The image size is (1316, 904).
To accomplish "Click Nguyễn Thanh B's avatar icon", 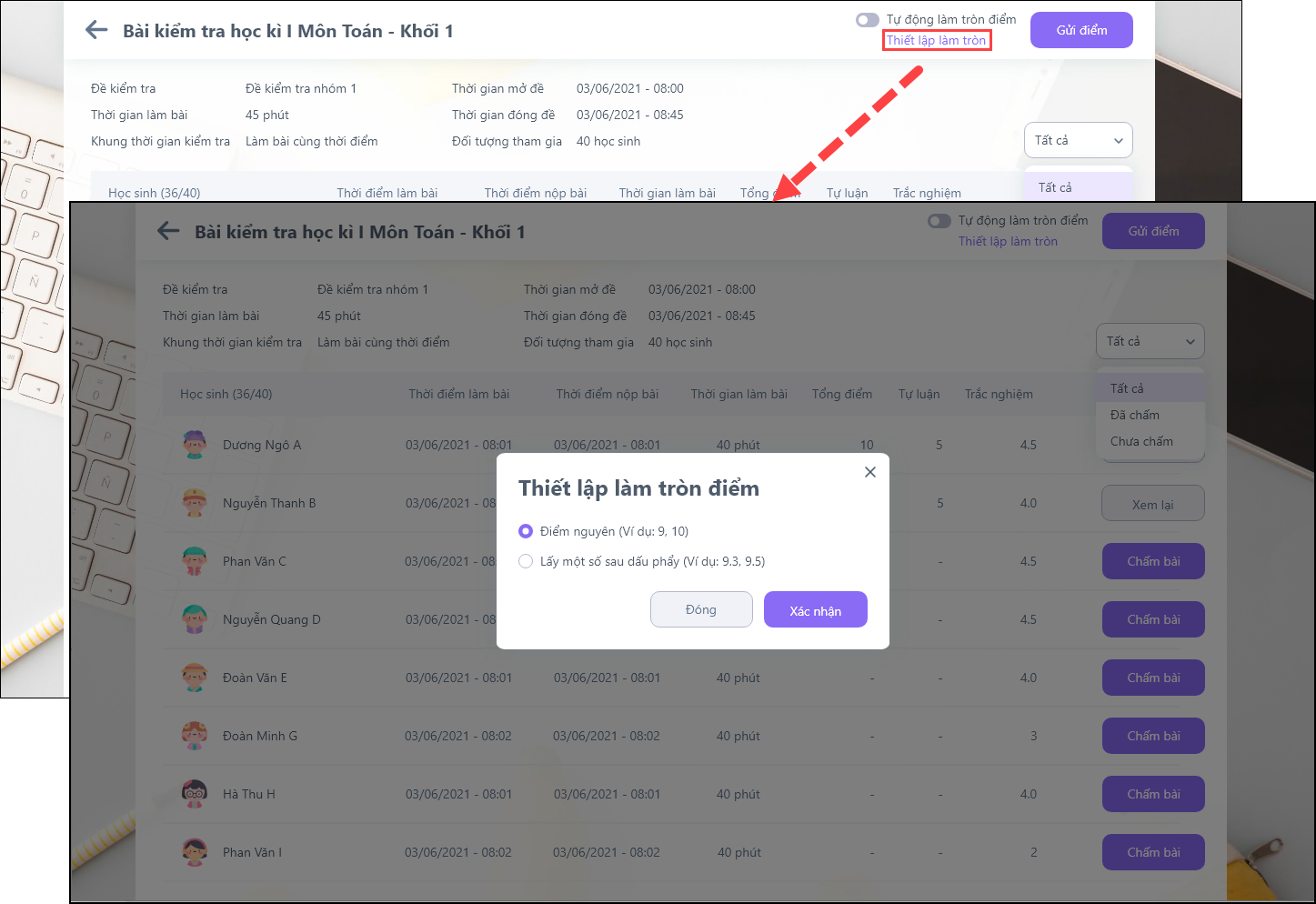I will [194, 503].
